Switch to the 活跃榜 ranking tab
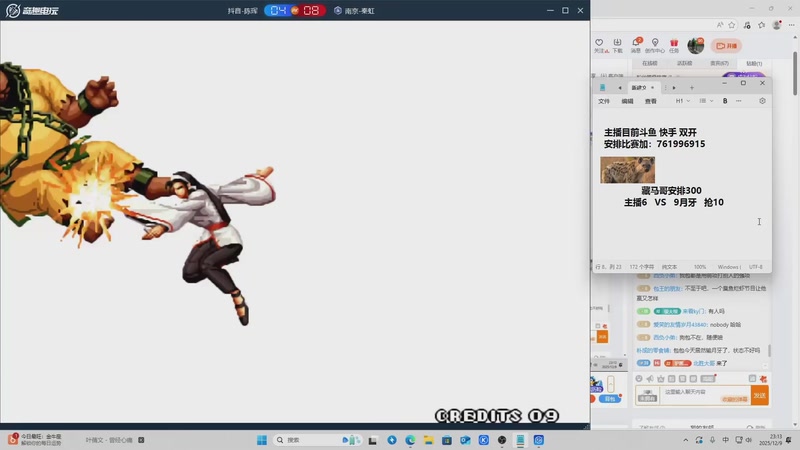Screen dimensions: 800x450 point(684,63)
